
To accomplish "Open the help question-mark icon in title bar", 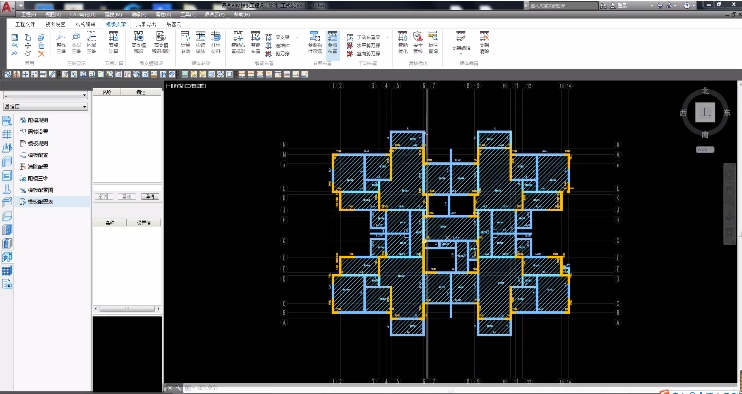I will [x=687, y=5].
